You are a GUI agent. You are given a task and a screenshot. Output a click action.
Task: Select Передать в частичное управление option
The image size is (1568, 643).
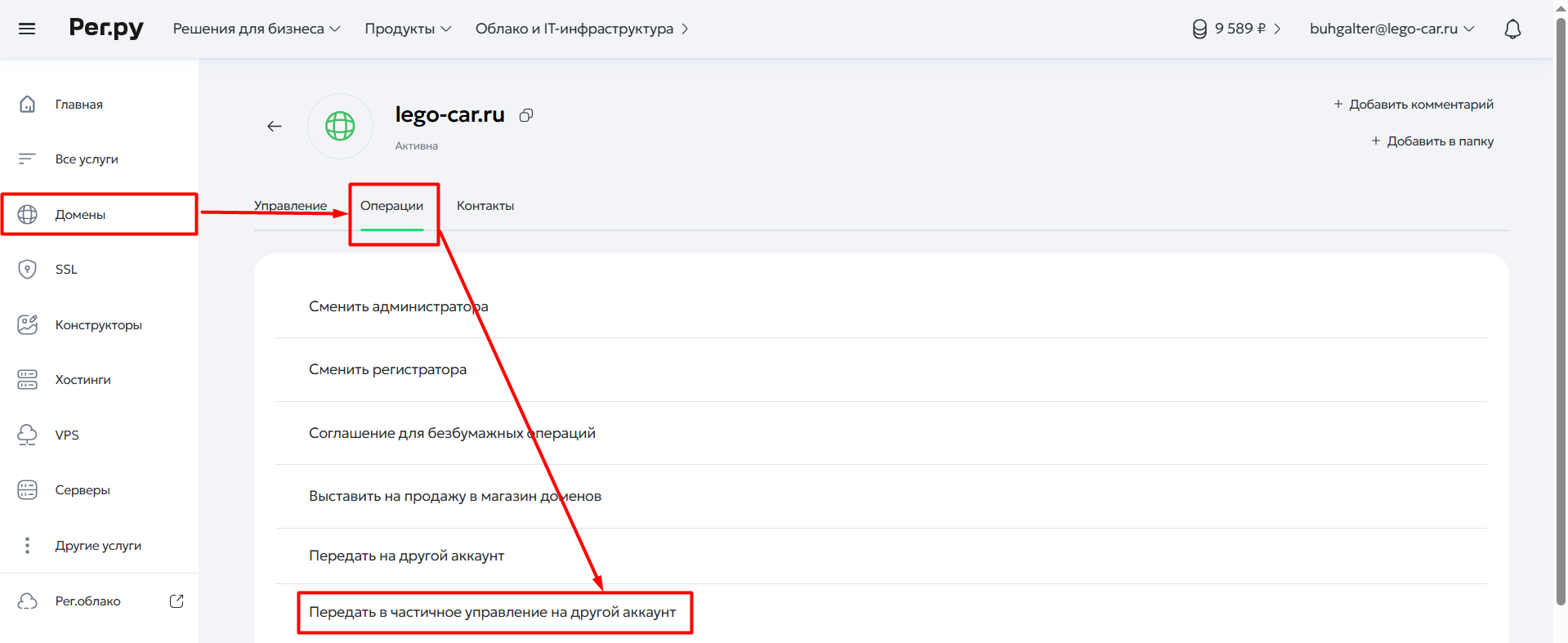coord(493,612)
